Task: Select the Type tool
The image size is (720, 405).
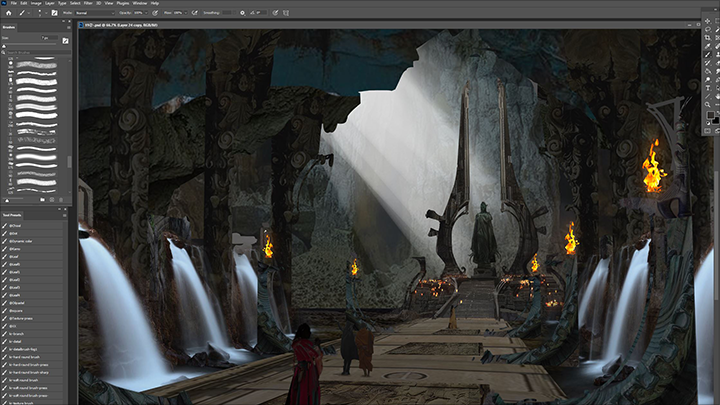Action: 708,88
